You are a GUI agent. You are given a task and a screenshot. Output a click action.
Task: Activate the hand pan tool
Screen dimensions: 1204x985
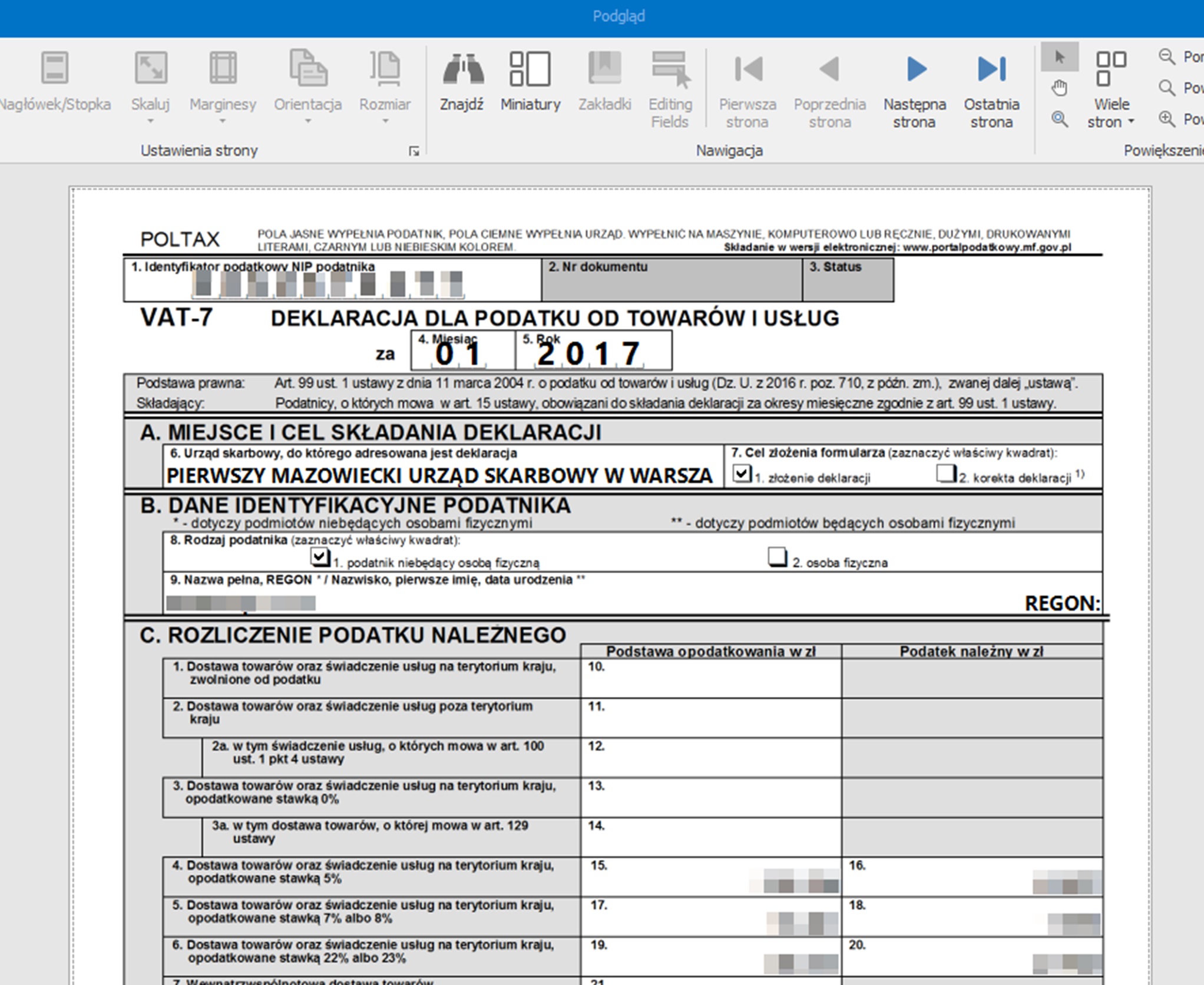tap(1059, 88)
